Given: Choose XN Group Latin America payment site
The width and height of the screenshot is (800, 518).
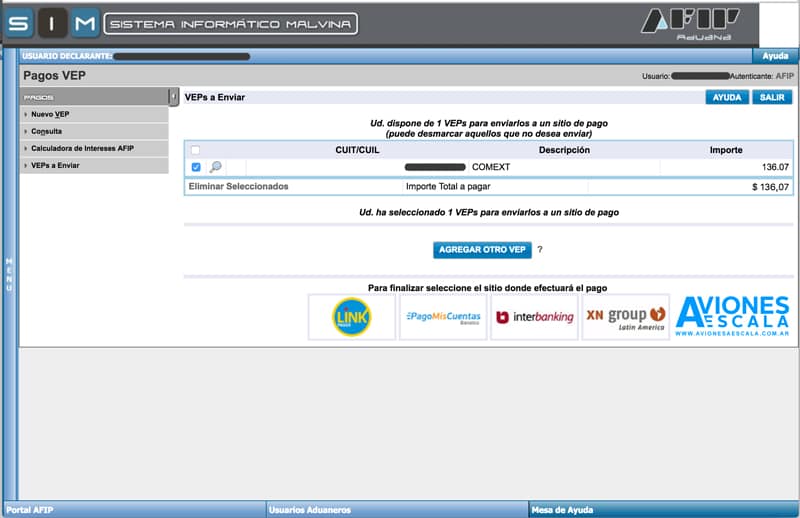Looking at the screenshot, I should point(626,317).
